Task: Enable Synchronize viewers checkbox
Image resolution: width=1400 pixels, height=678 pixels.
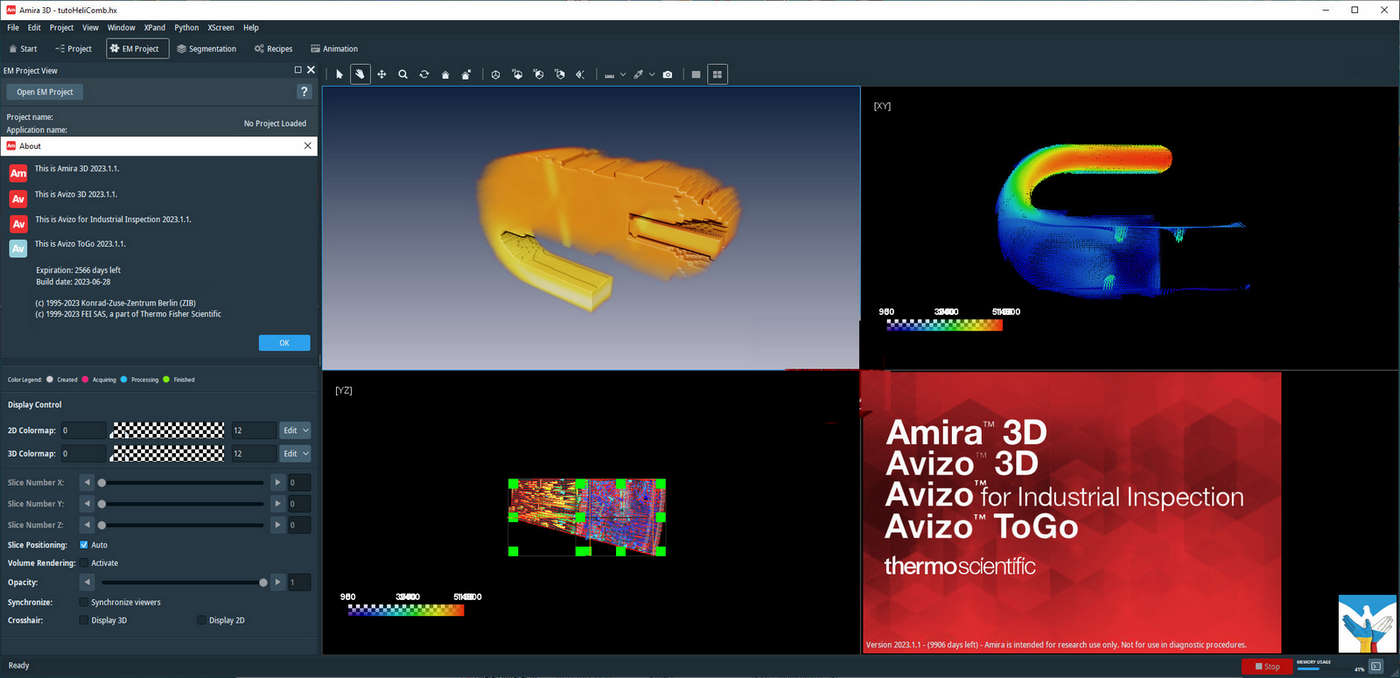Action: coord(84,602)
